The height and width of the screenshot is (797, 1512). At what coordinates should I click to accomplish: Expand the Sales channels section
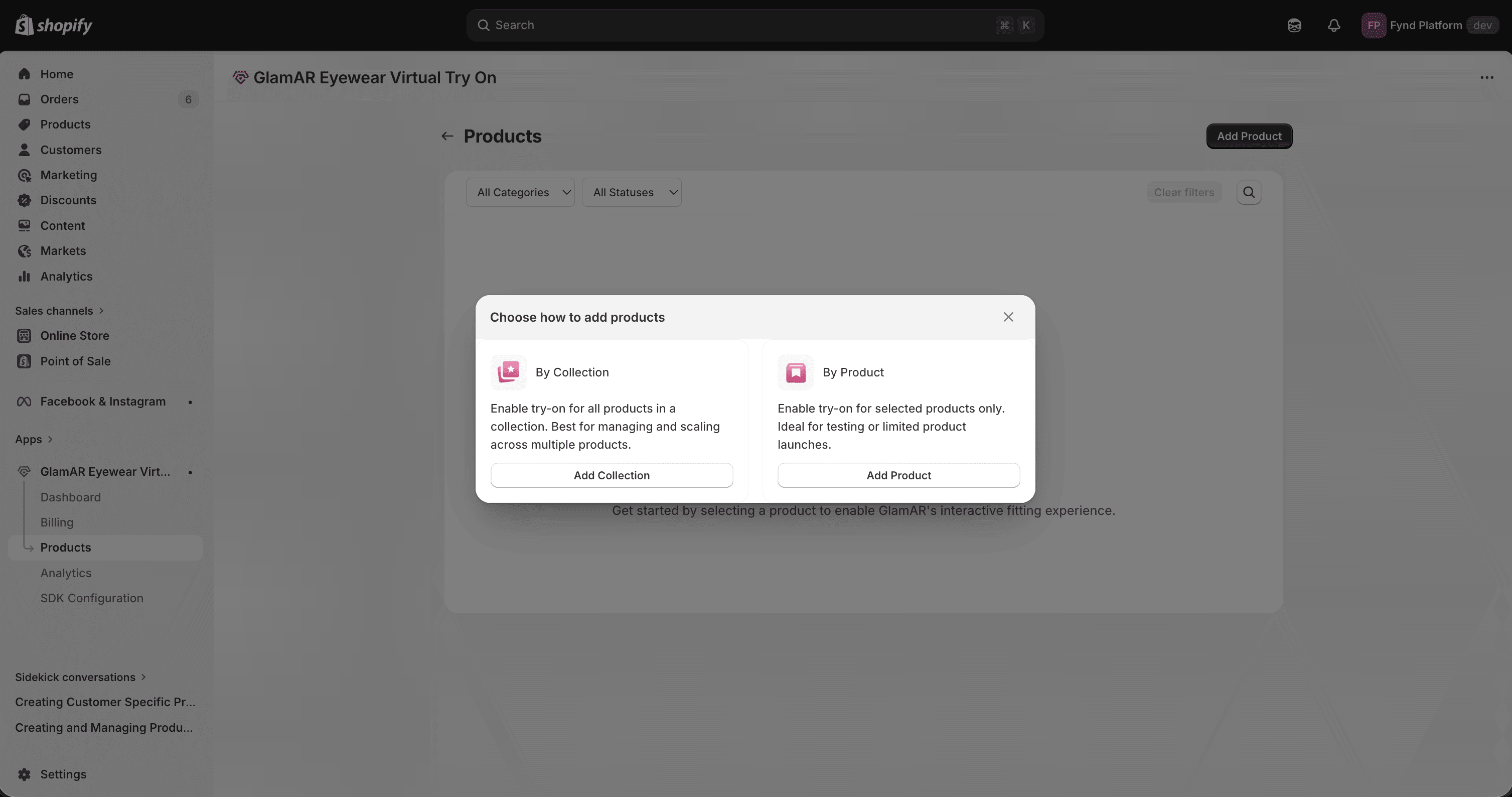(x=59, y=311)
